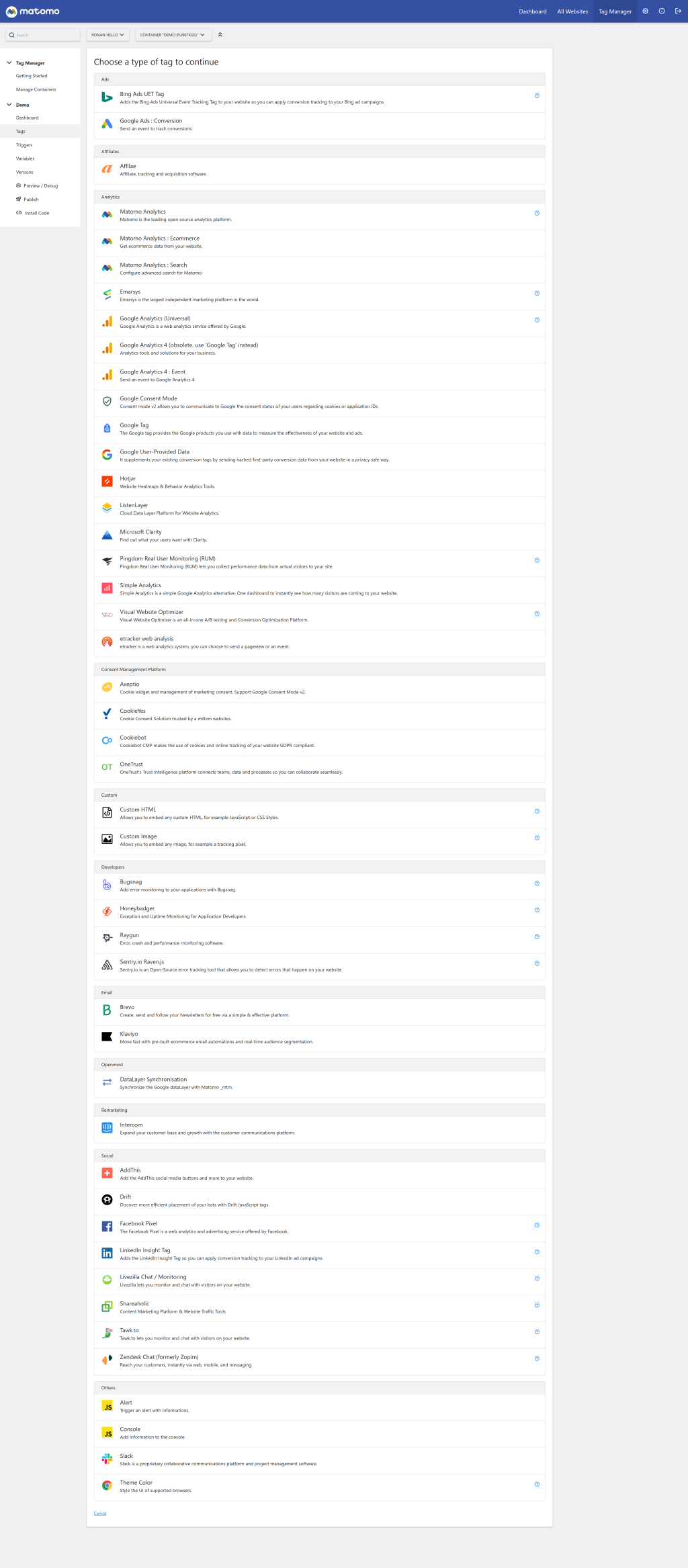The height and width of the screenshot is (1568, 688).
Task: Open Triggers in the sidebar
Action: click(x=24, y=145)
